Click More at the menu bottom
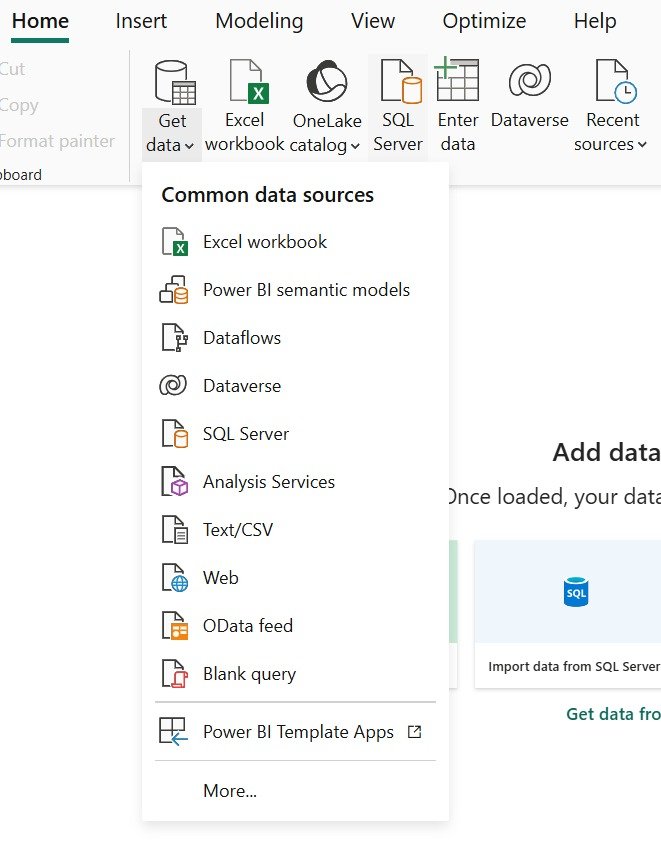The height and width of the screenshot is (867, 661). click(229, 790)
